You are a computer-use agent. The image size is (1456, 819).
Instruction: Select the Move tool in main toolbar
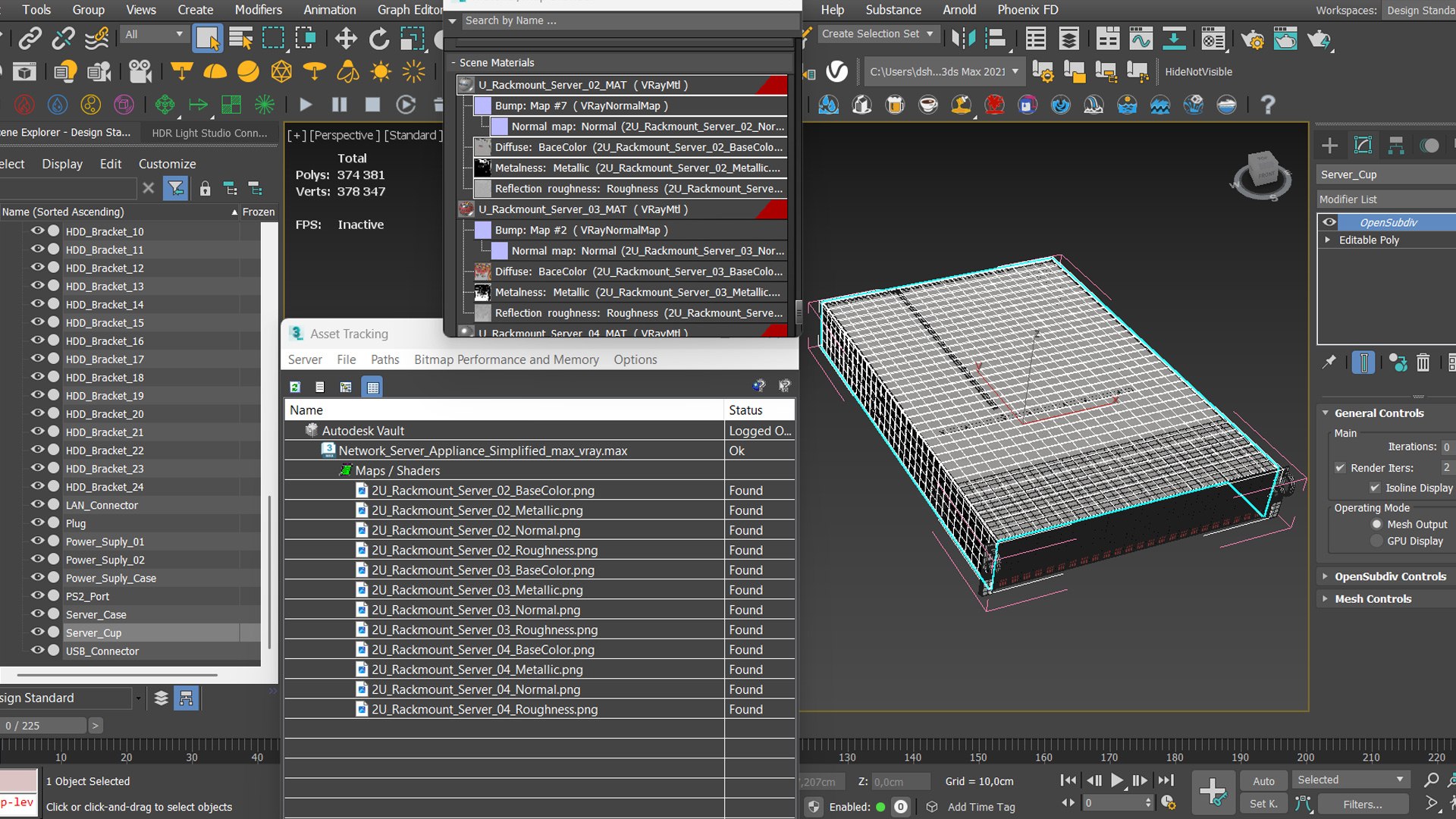point(346,38)
